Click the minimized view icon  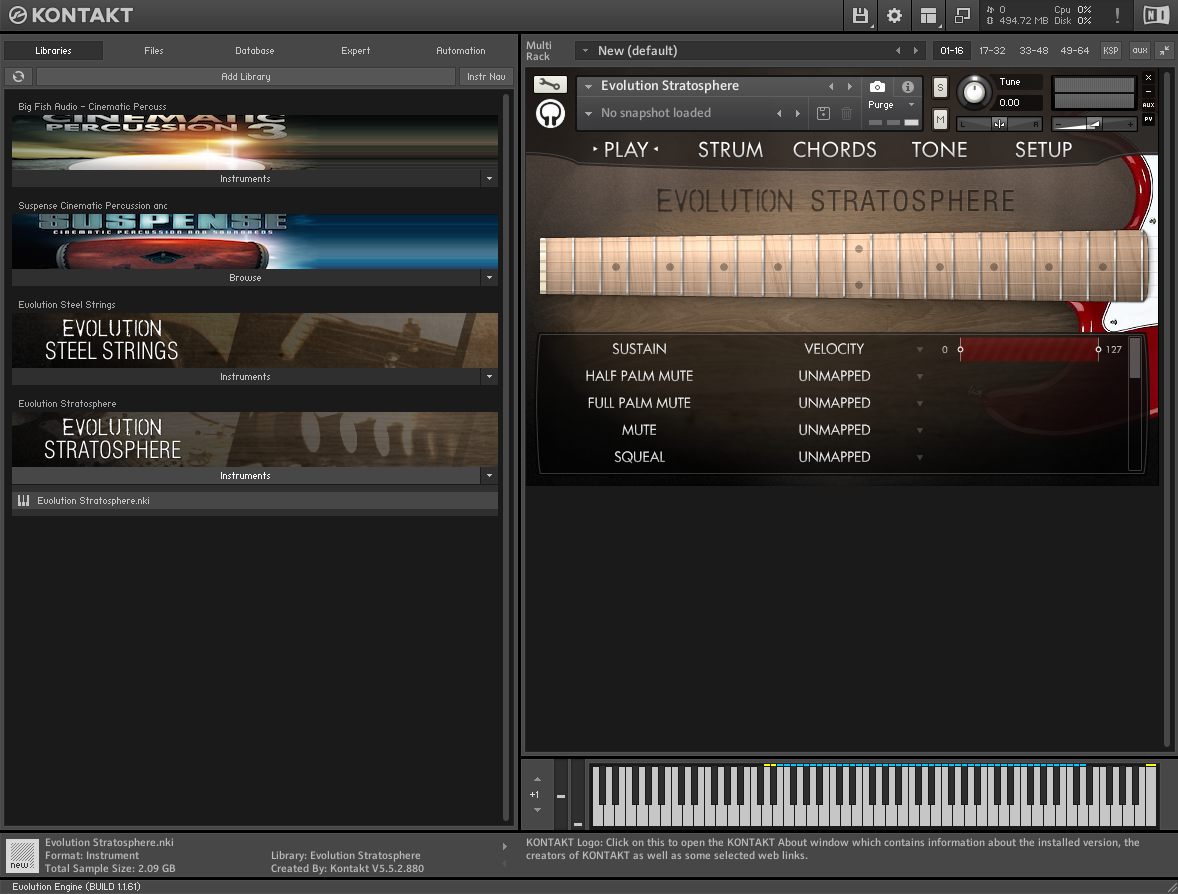(x=962, y=15)
